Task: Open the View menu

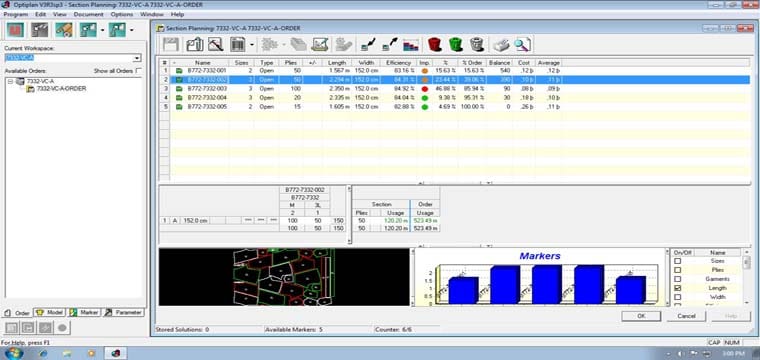Action: pyautogui.click(x=60, y=15)
